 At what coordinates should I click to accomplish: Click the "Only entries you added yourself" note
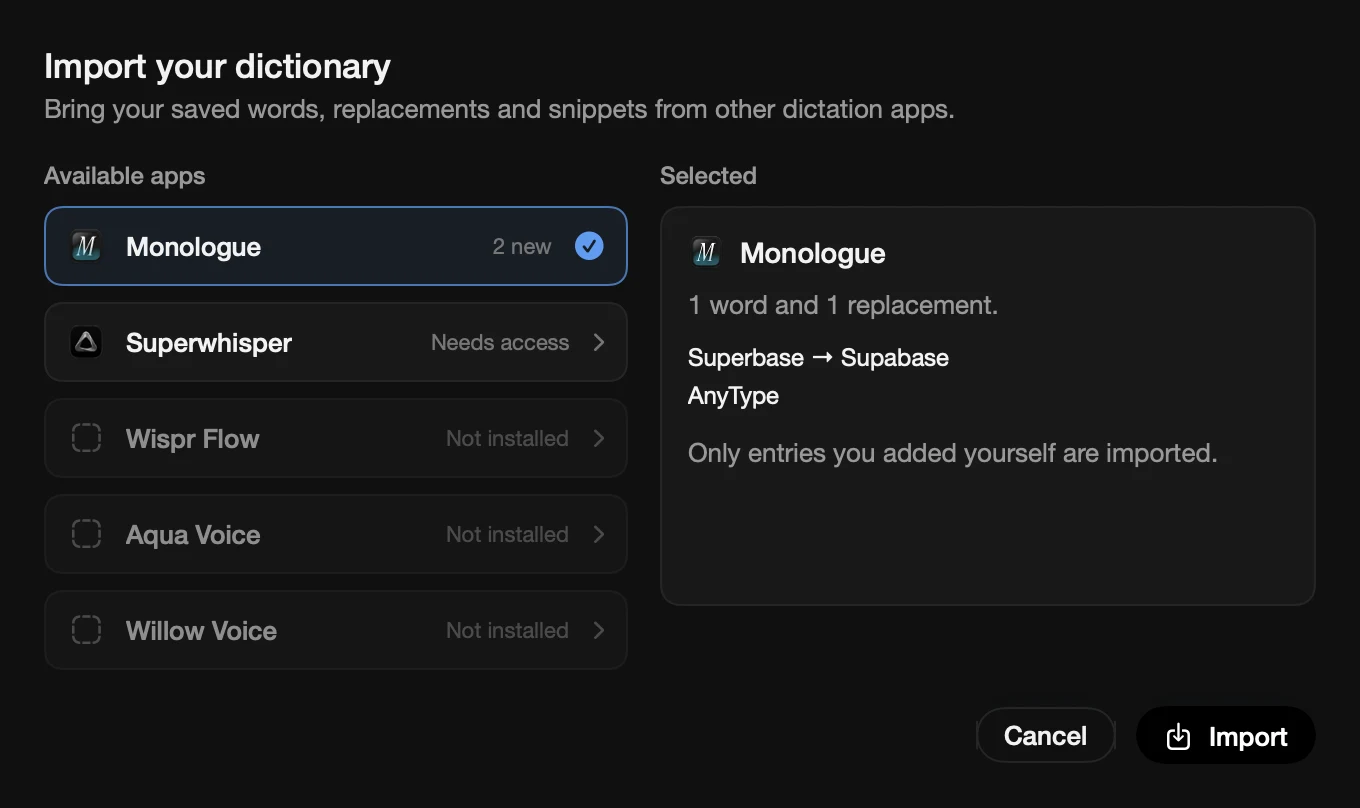(x=952, y=453)
